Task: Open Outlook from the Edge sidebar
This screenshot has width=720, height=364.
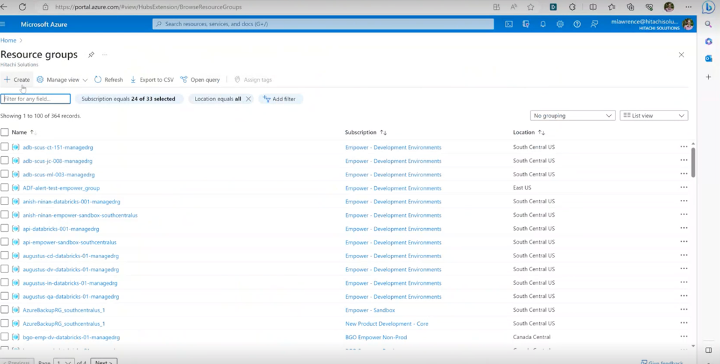Action: pyautogui.click(x=708, y=58)
